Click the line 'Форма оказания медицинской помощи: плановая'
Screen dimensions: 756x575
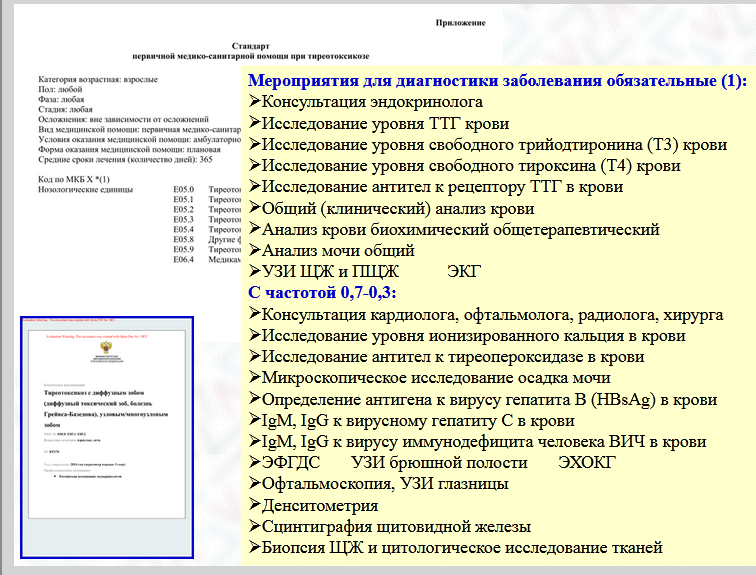129,149
